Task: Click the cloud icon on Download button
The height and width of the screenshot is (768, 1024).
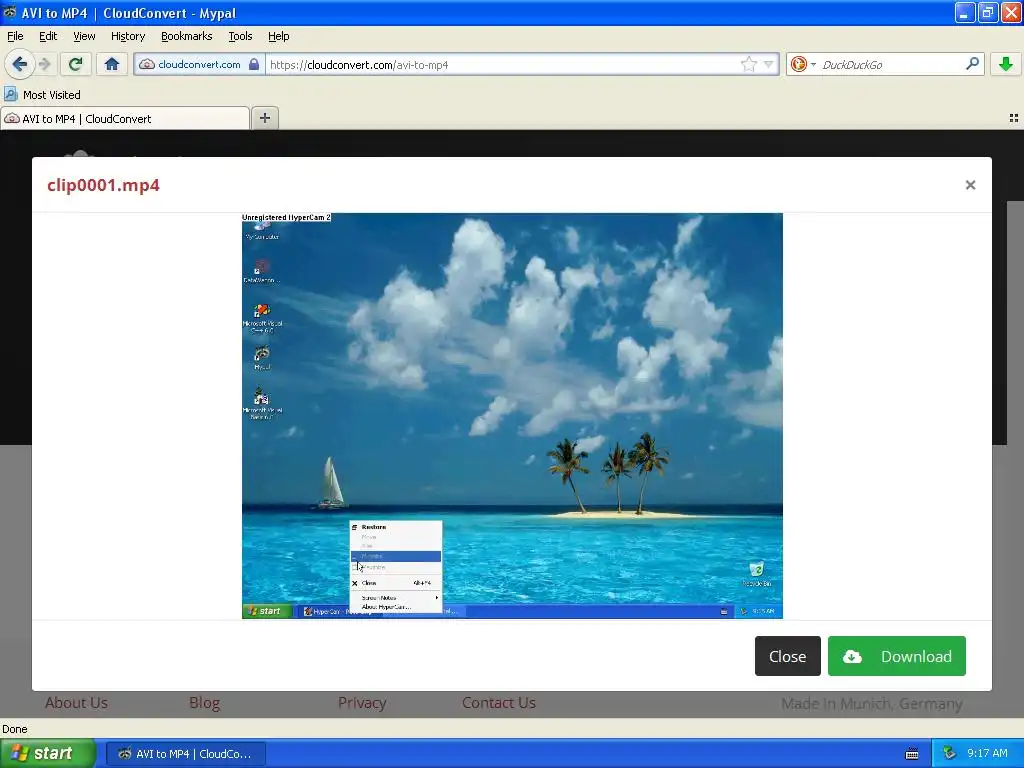Action: click(x=852, y=656)
